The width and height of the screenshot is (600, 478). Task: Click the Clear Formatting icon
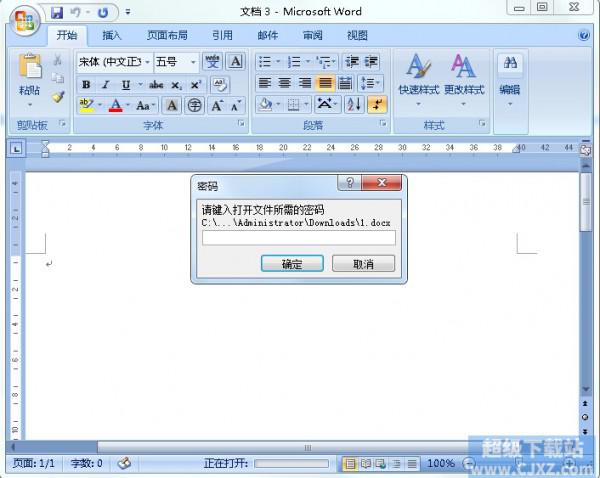tap(219, 85)
